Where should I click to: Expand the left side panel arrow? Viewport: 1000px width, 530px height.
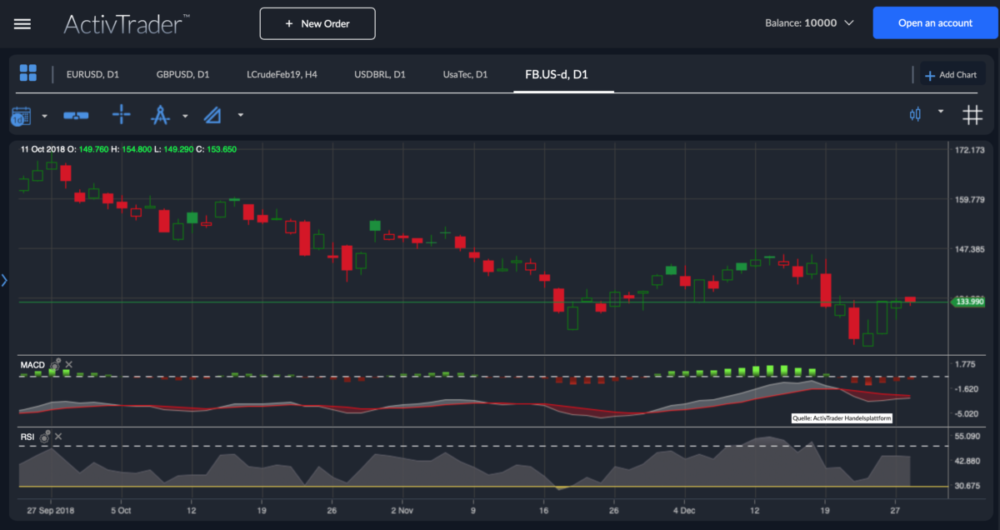(4, 280)
